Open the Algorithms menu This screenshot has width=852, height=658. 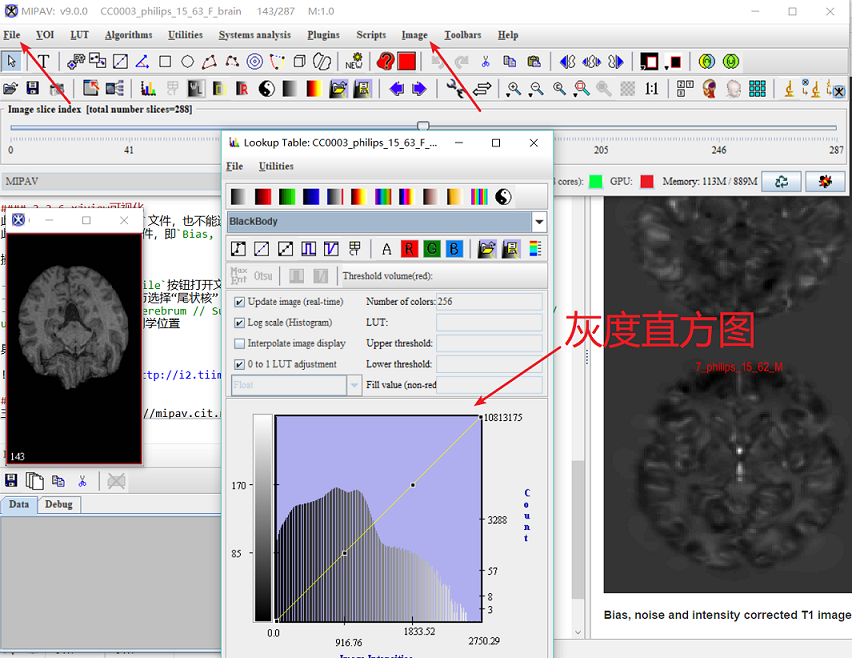coord(129,35)
